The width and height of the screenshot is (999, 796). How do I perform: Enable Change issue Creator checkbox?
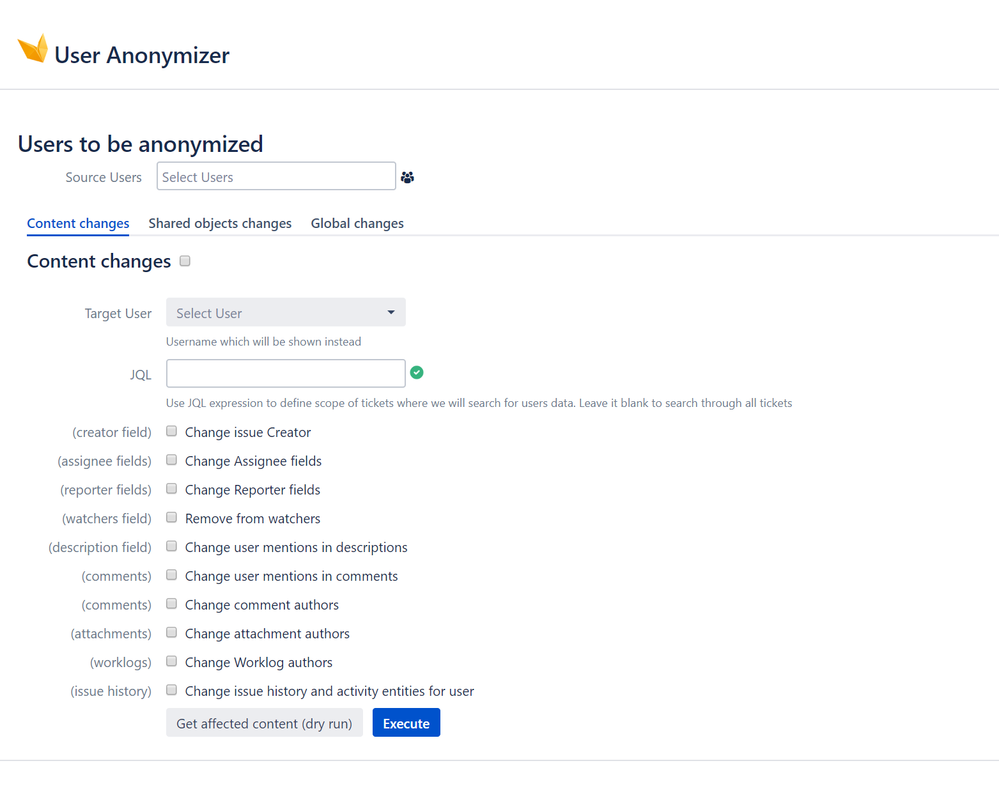[x=171, y=431]
